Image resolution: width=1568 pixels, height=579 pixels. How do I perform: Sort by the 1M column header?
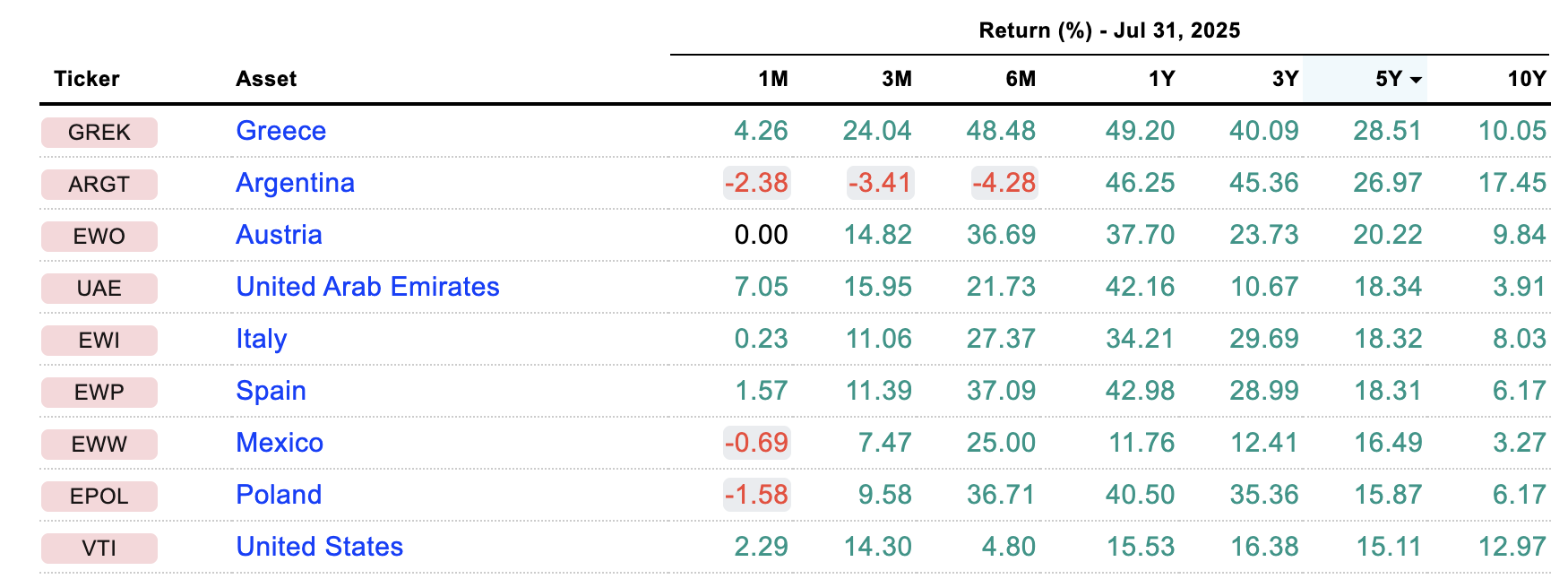[772, 79]
